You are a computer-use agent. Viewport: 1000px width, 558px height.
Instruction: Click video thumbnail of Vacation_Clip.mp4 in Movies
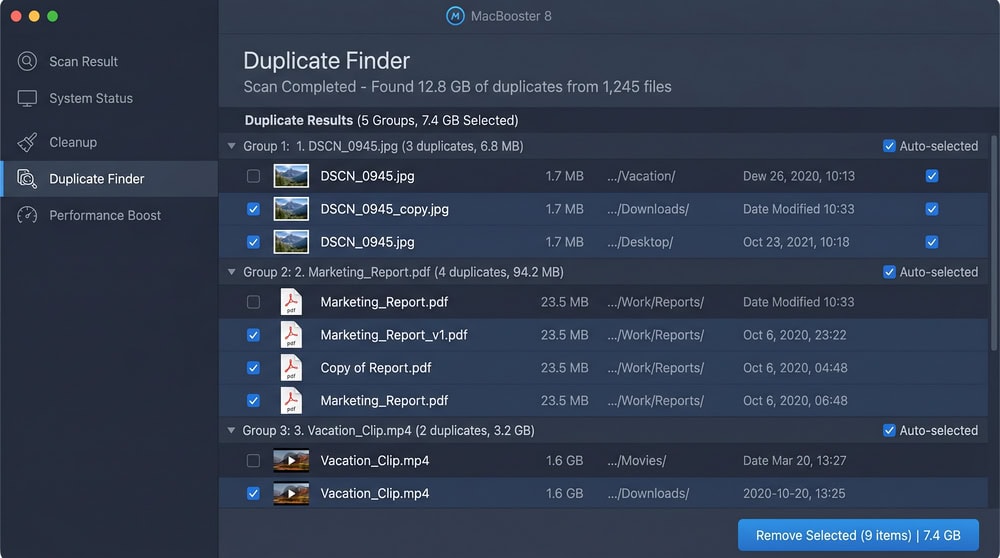click(291, 460)
